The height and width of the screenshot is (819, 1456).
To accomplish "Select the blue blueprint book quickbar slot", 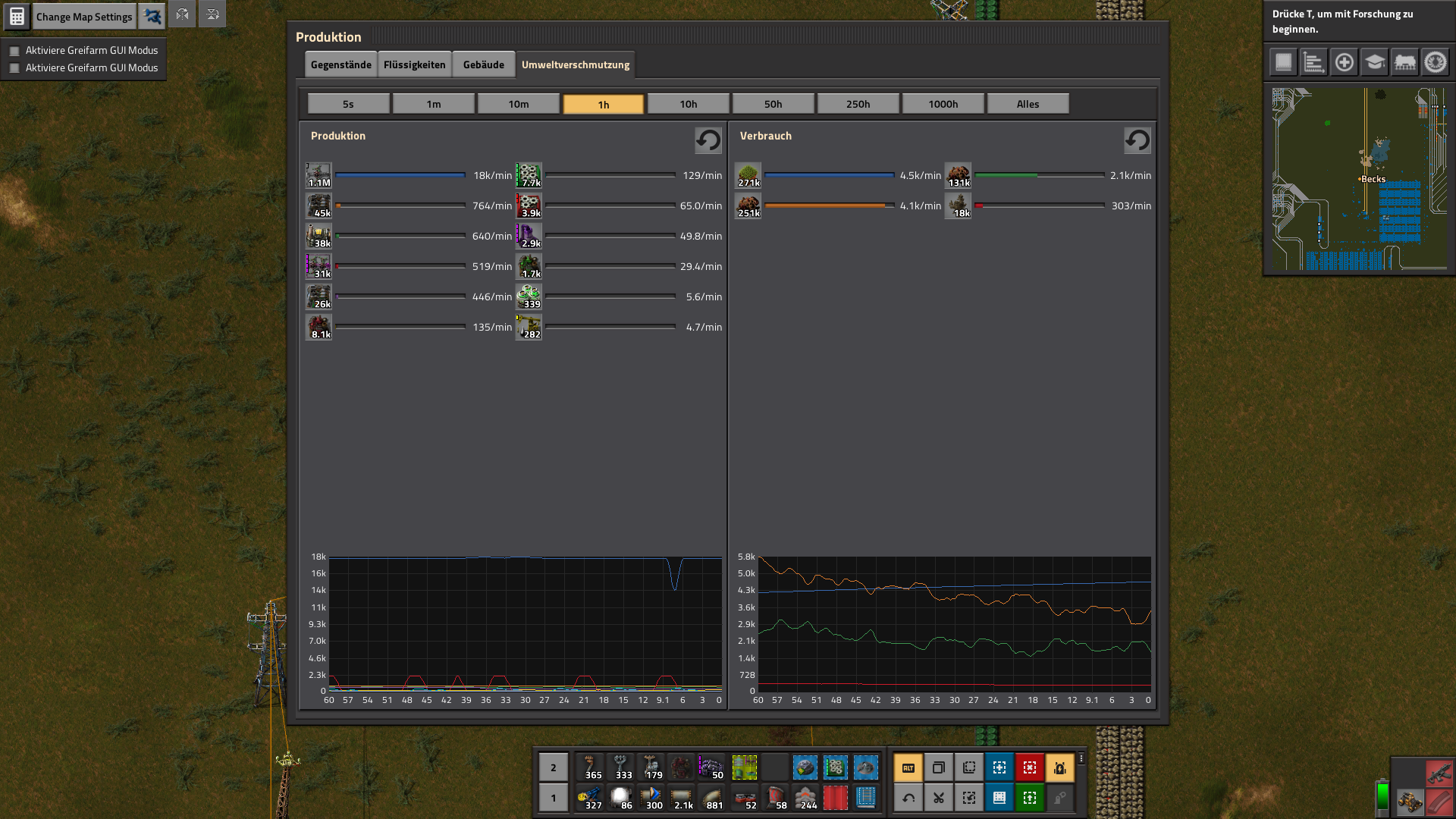I will (x=866, y=798).
